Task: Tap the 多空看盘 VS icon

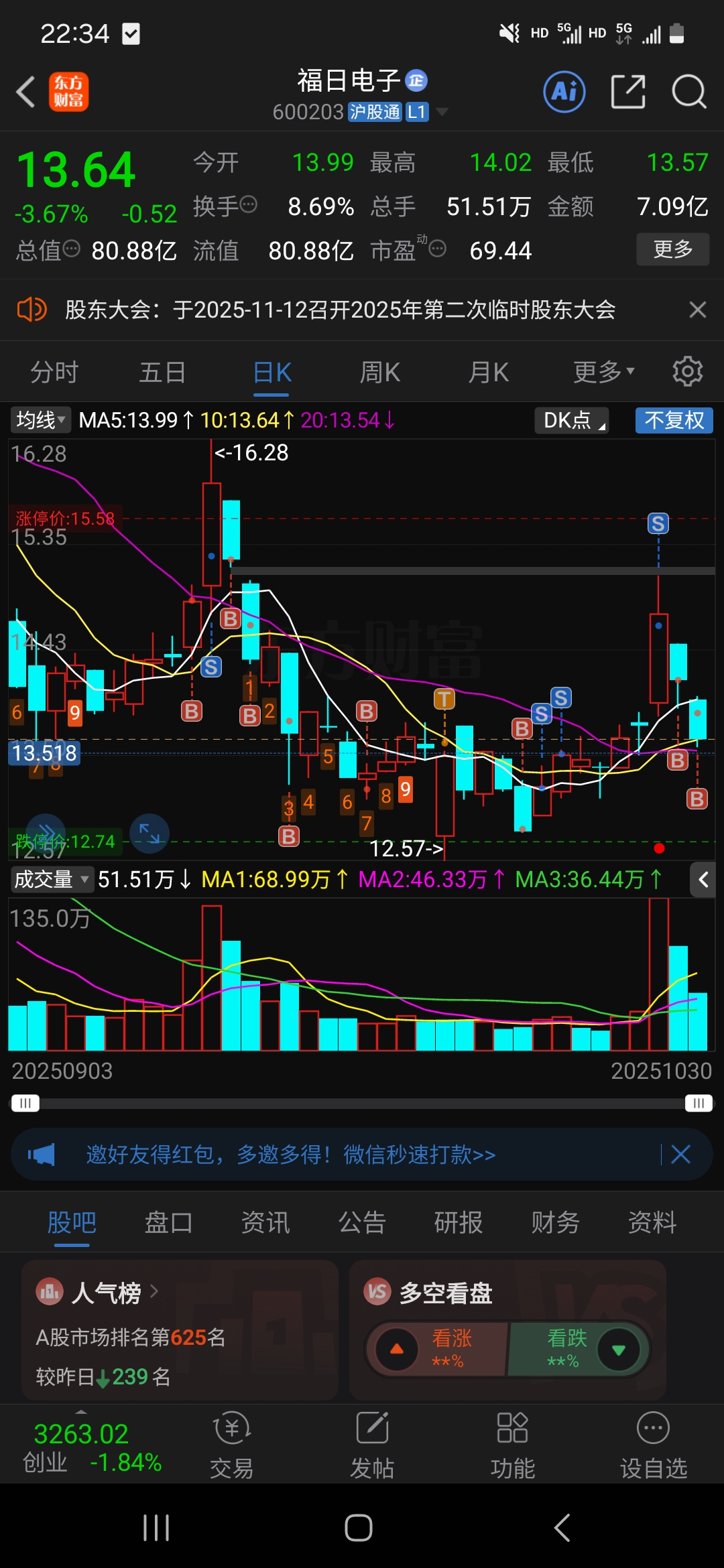Action: point(377,1291)
